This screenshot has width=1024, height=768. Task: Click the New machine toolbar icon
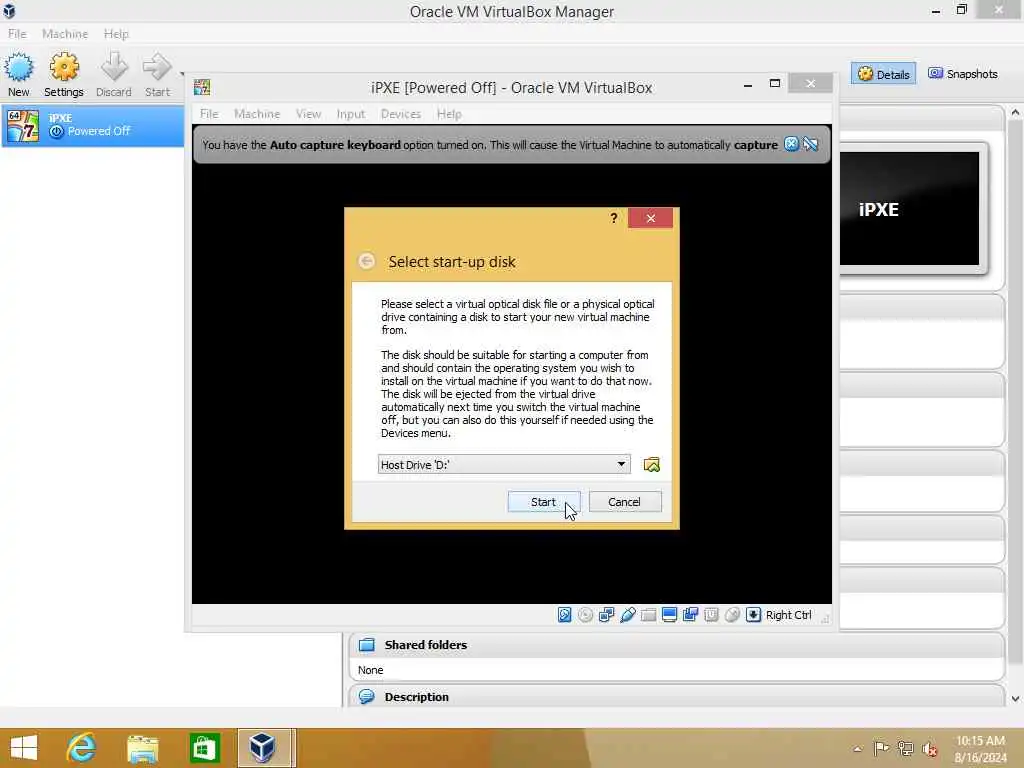18,74
